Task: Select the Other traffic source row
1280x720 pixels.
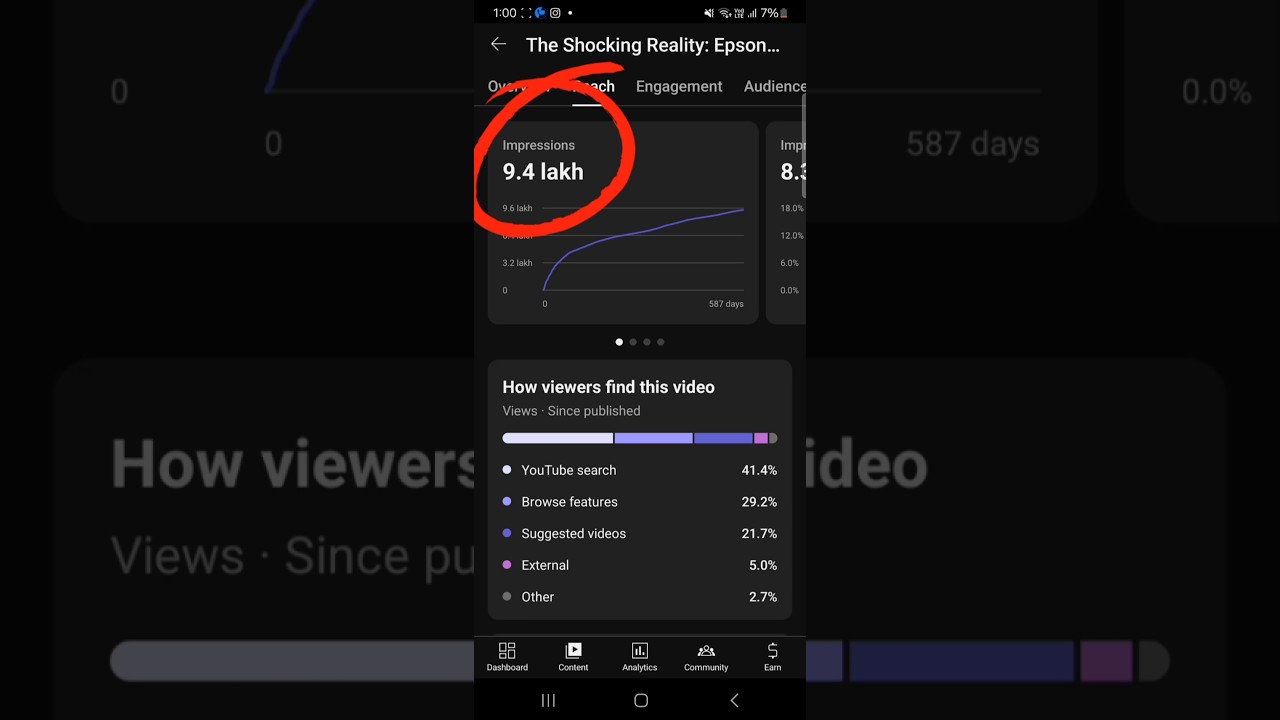Action: (640, 597)
